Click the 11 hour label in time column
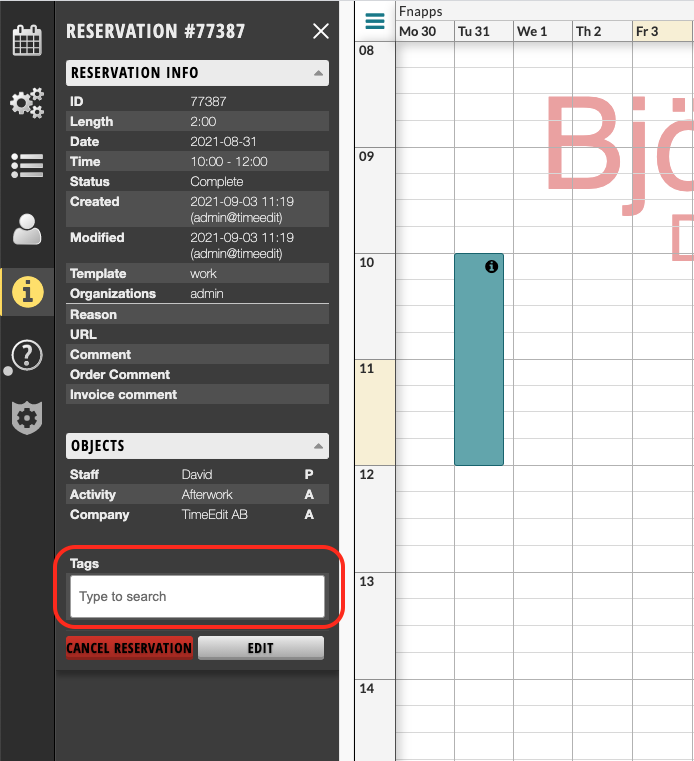Viewport: 694px width, 761px height. click(367, 369)
